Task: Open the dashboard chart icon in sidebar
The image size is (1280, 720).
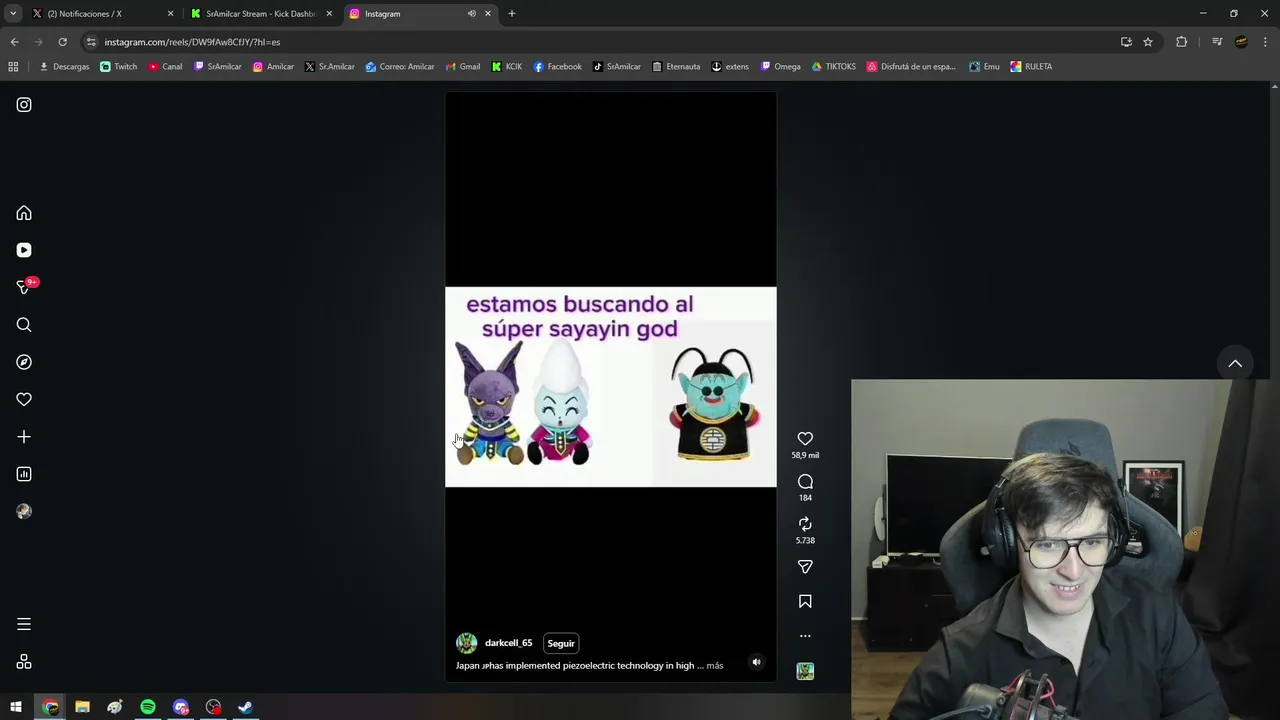Action: coord(24,474)
